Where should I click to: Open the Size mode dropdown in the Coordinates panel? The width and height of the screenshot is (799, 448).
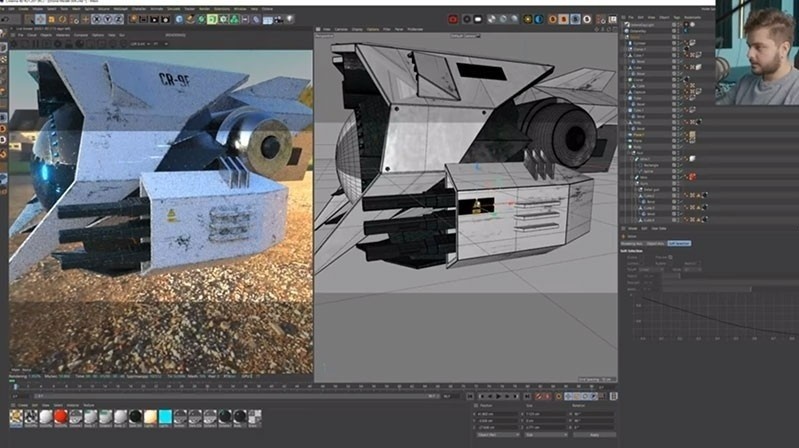click(545, 435)
